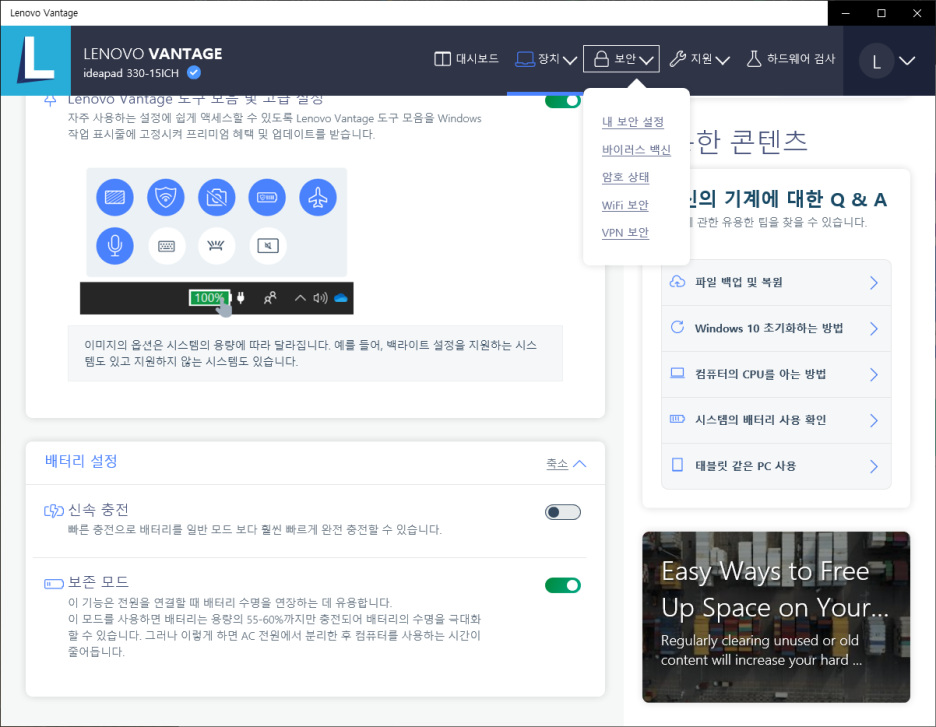
Task: Click the 배터리 설정 section heading
Action: point(81,461)
